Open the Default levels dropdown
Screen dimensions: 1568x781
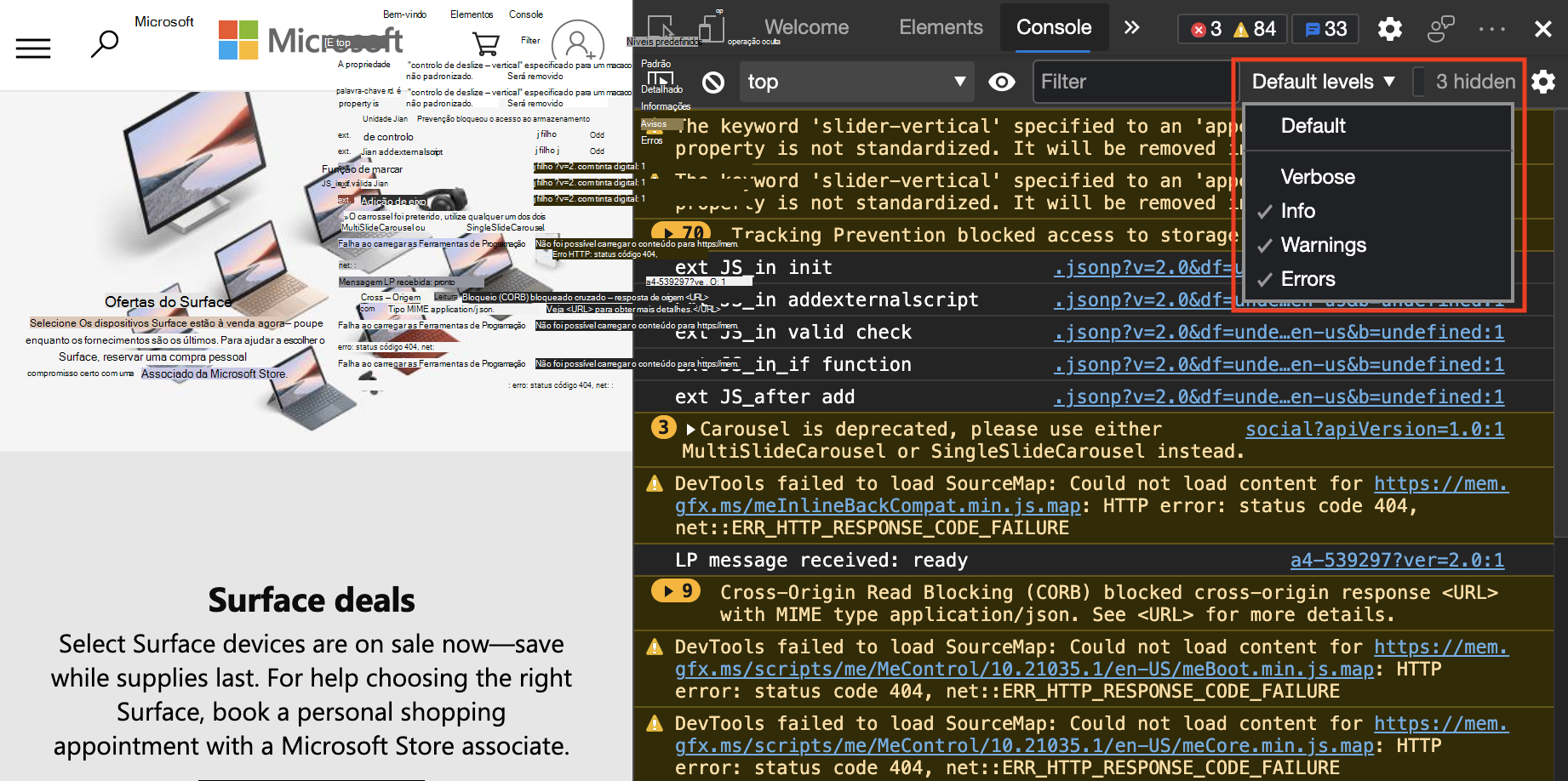1323,82
